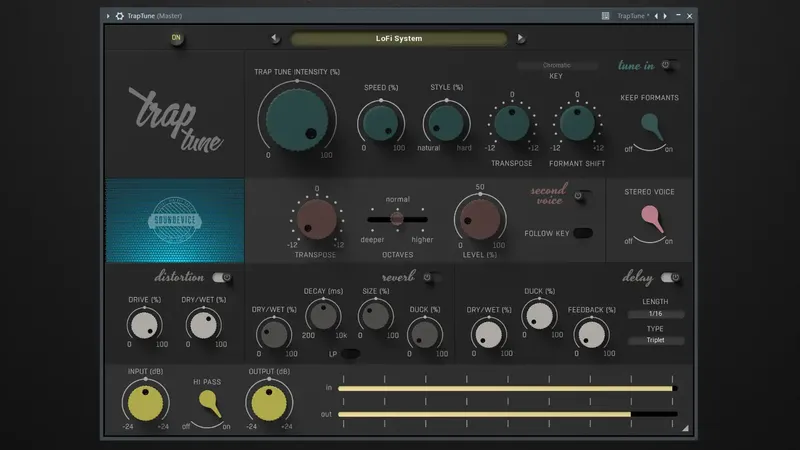Click the delay Duck (%) knob
This screenshot has height=450, width=800.
pos(539,316)
